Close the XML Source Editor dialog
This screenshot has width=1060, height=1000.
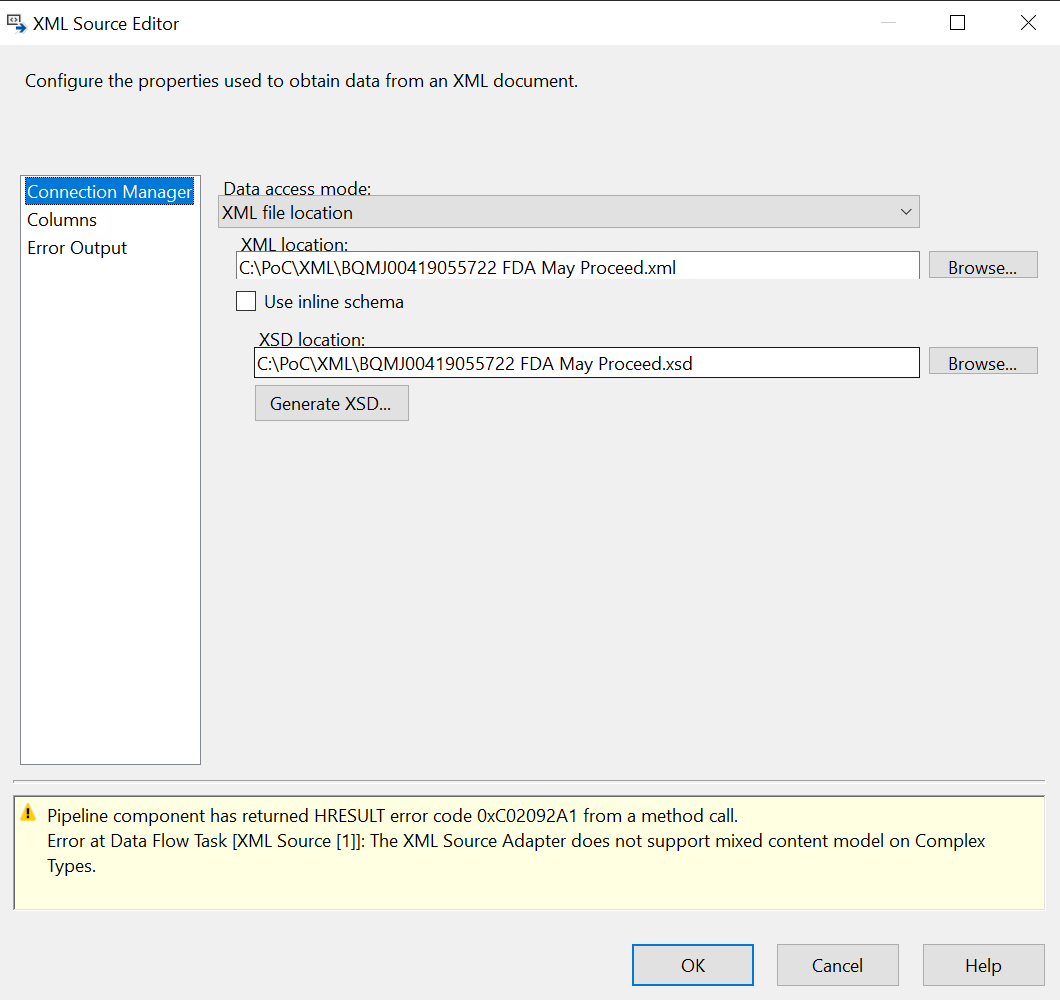pyautogui.click(x=1027, y=23)
